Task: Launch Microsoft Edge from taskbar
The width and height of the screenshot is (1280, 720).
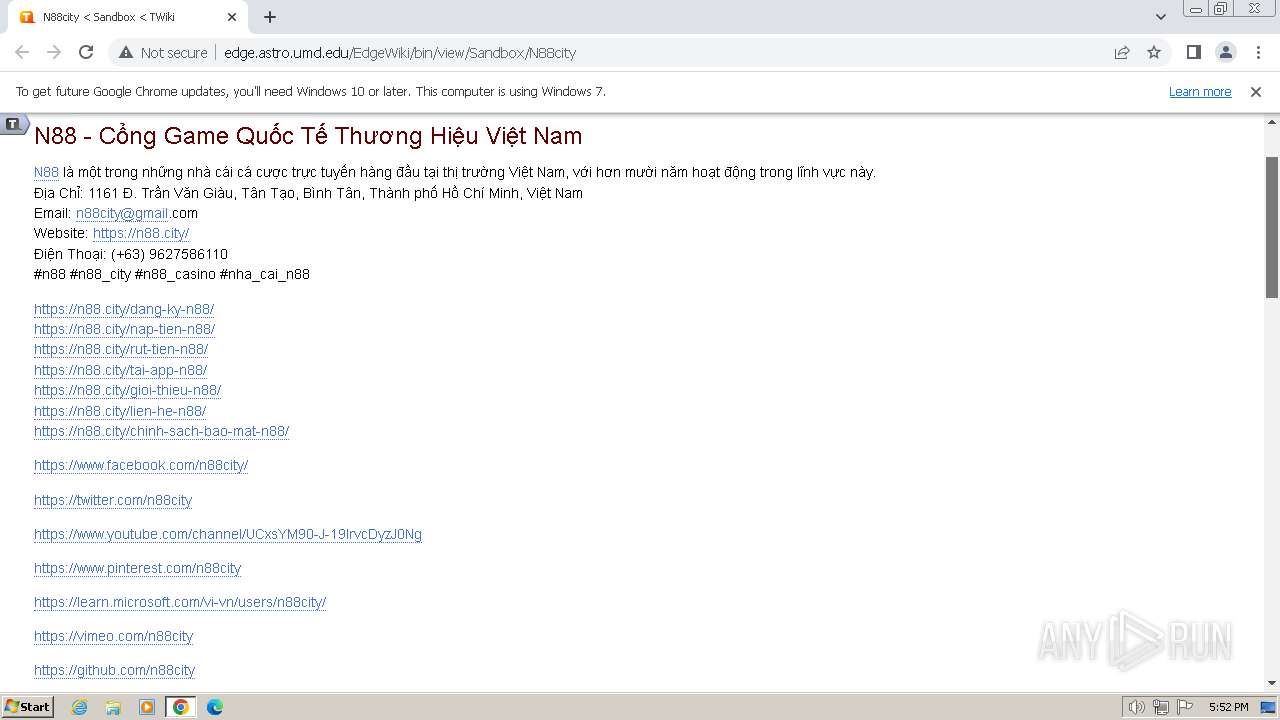Action: [x=214, y=707]
